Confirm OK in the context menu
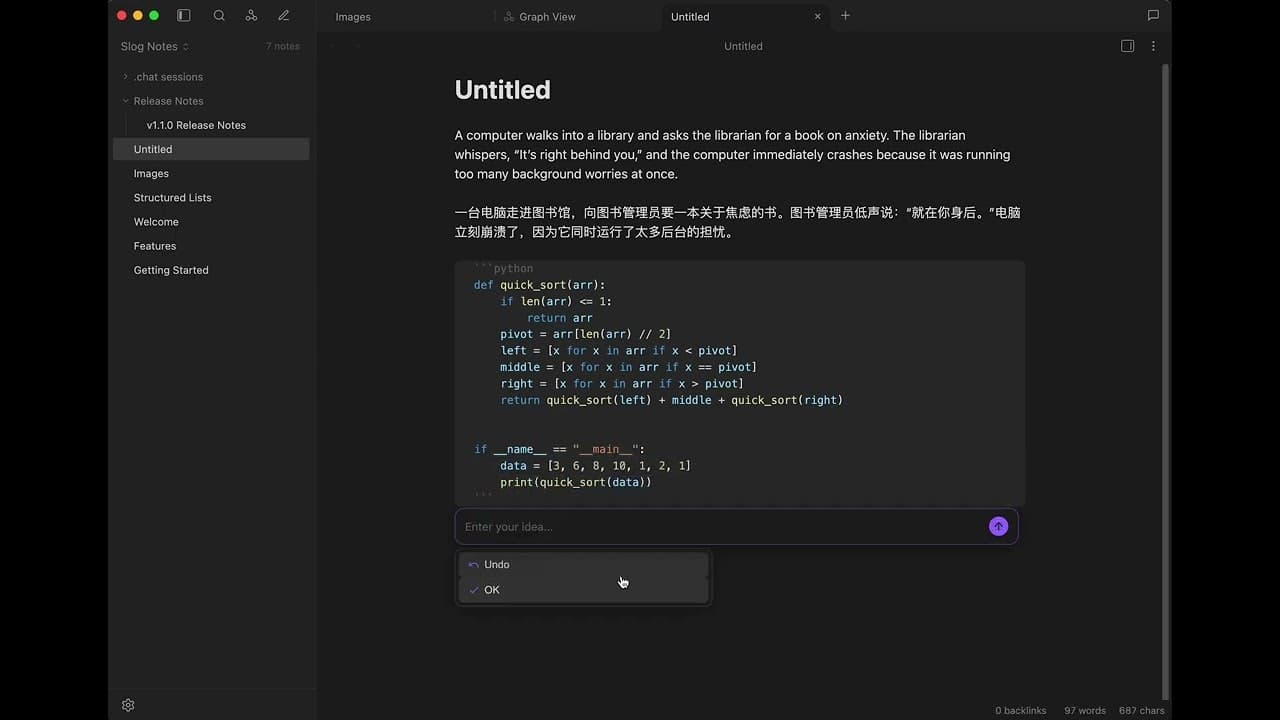 pyautogui.click(x=491, y=589)
